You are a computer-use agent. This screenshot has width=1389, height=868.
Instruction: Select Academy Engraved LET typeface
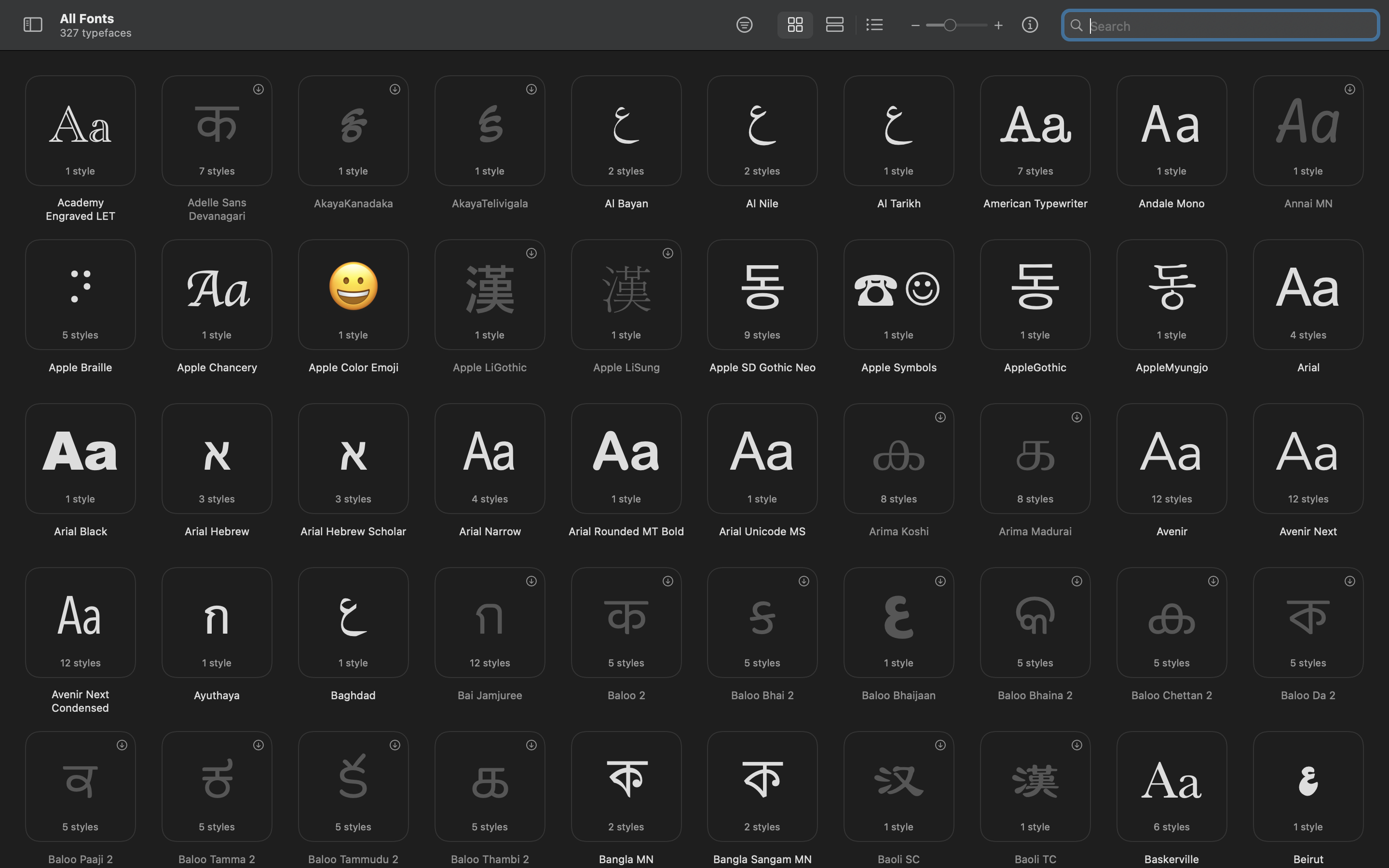(81, 130)
